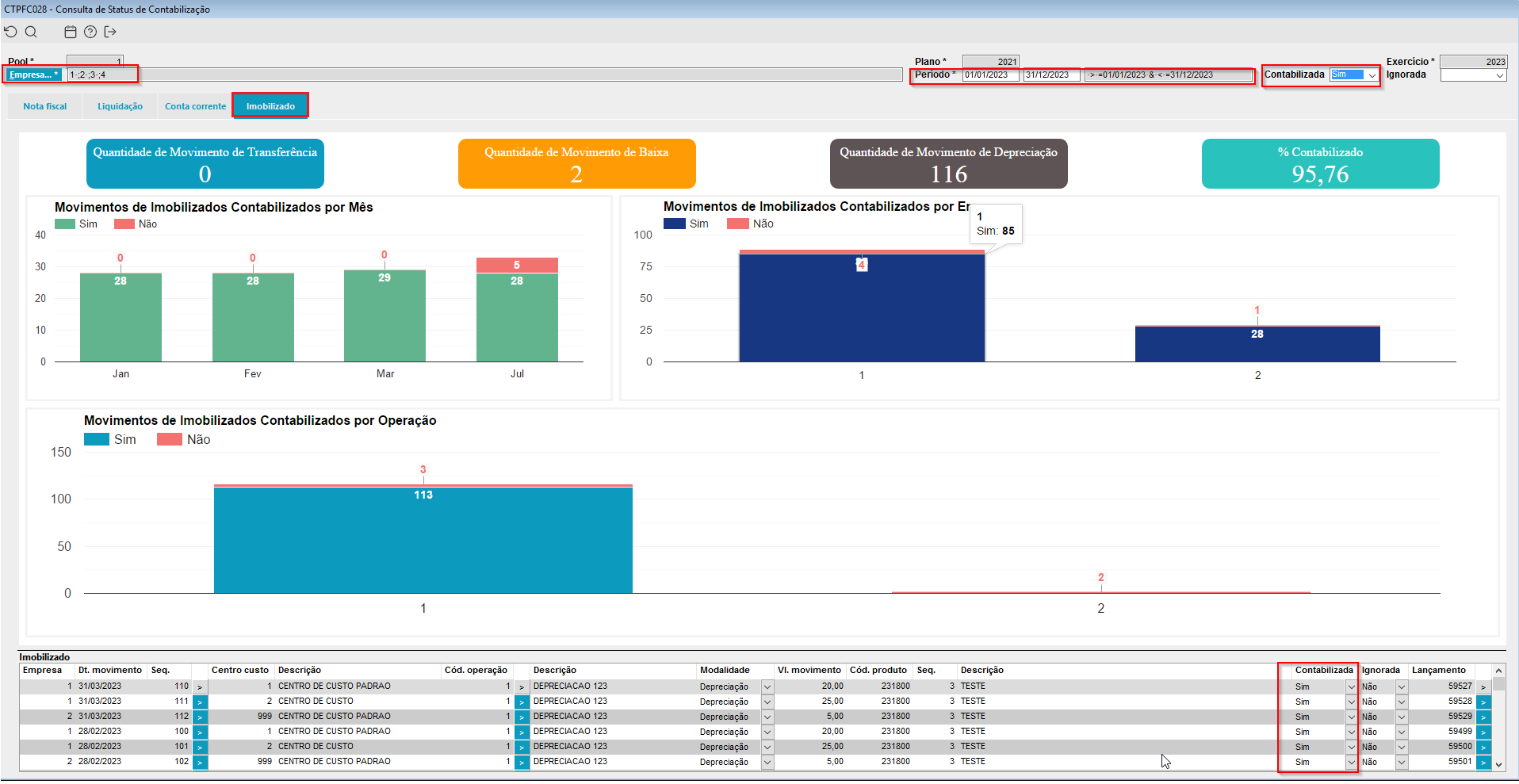Click red Não swatch in the por Mês legend
This screenshot has height=784, width=1519.
coord(124,224)
